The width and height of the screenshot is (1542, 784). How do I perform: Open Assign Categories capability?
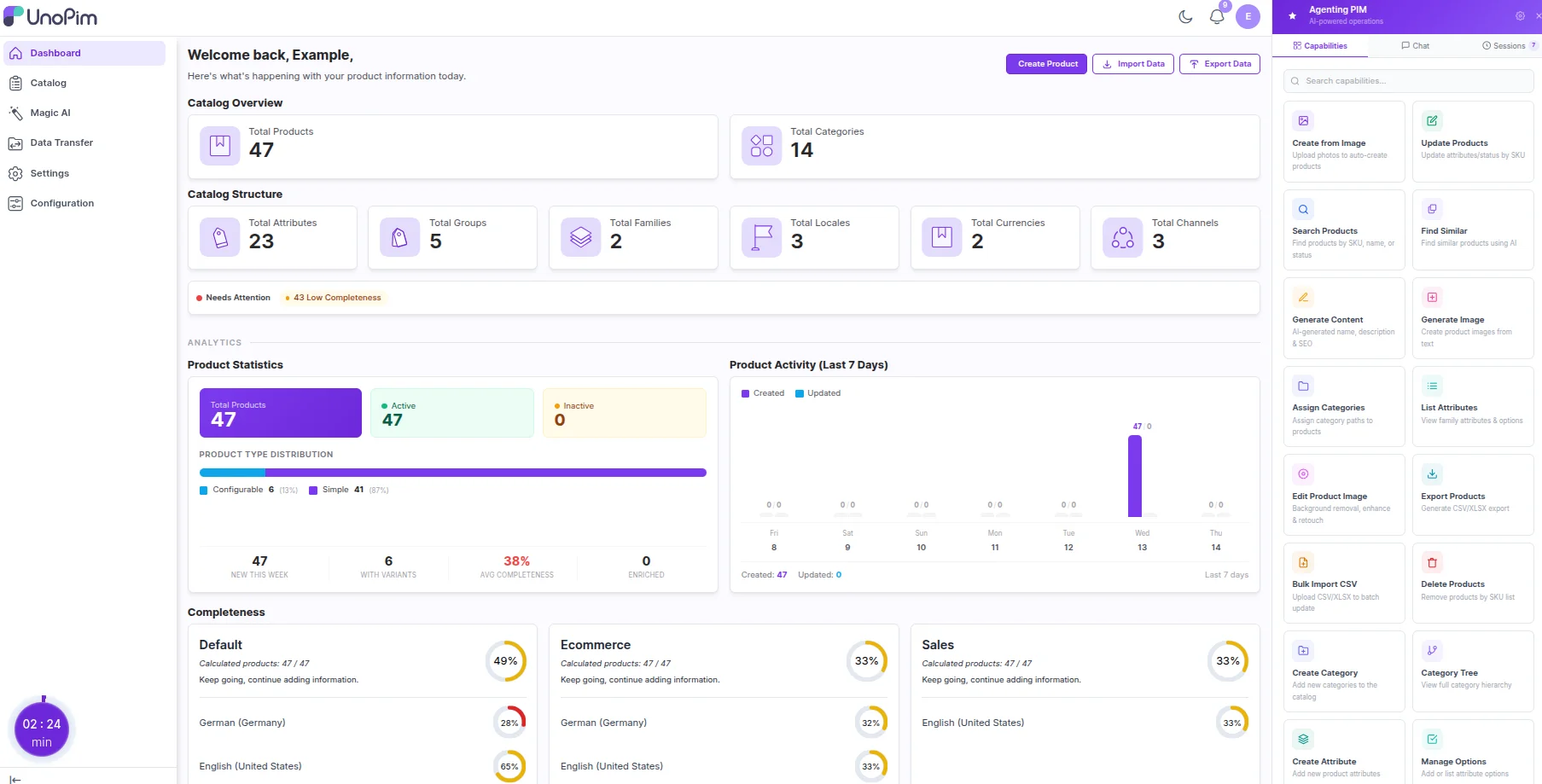[1343, 406]
